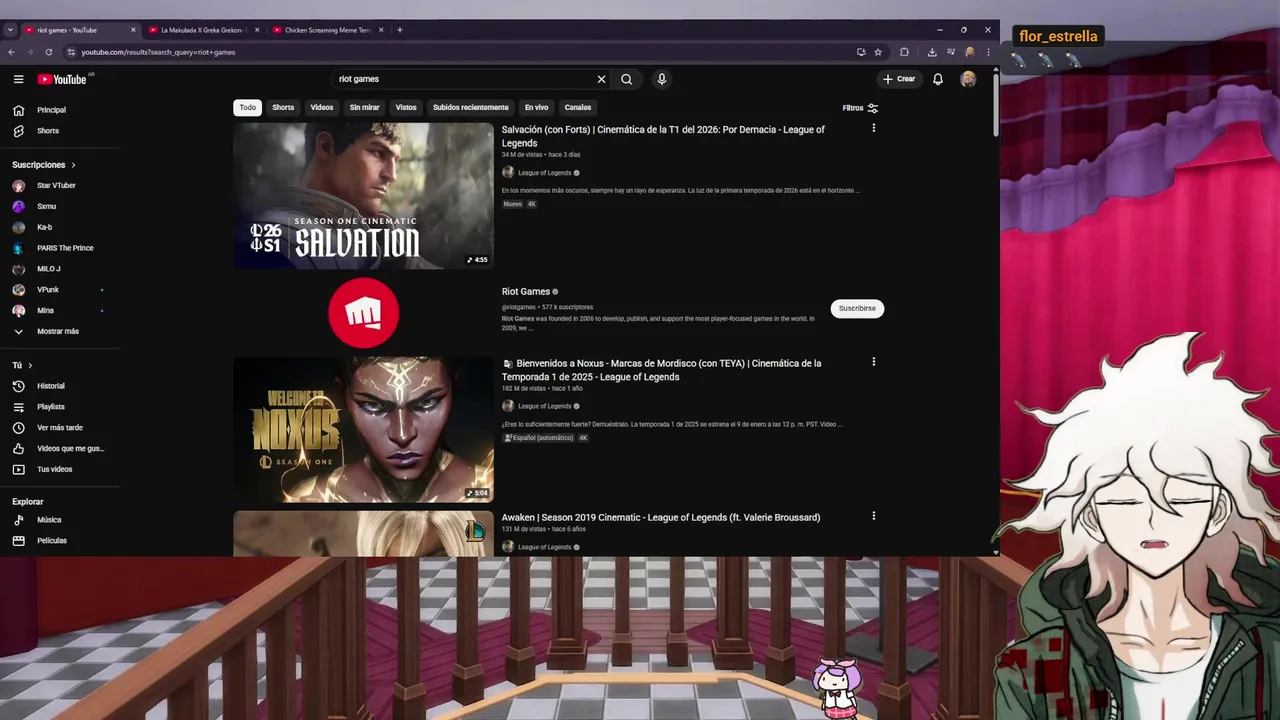Open Salvación cinematic video title
The image size is (1280, 720).
pyautogui.click(x=663, y=136)
